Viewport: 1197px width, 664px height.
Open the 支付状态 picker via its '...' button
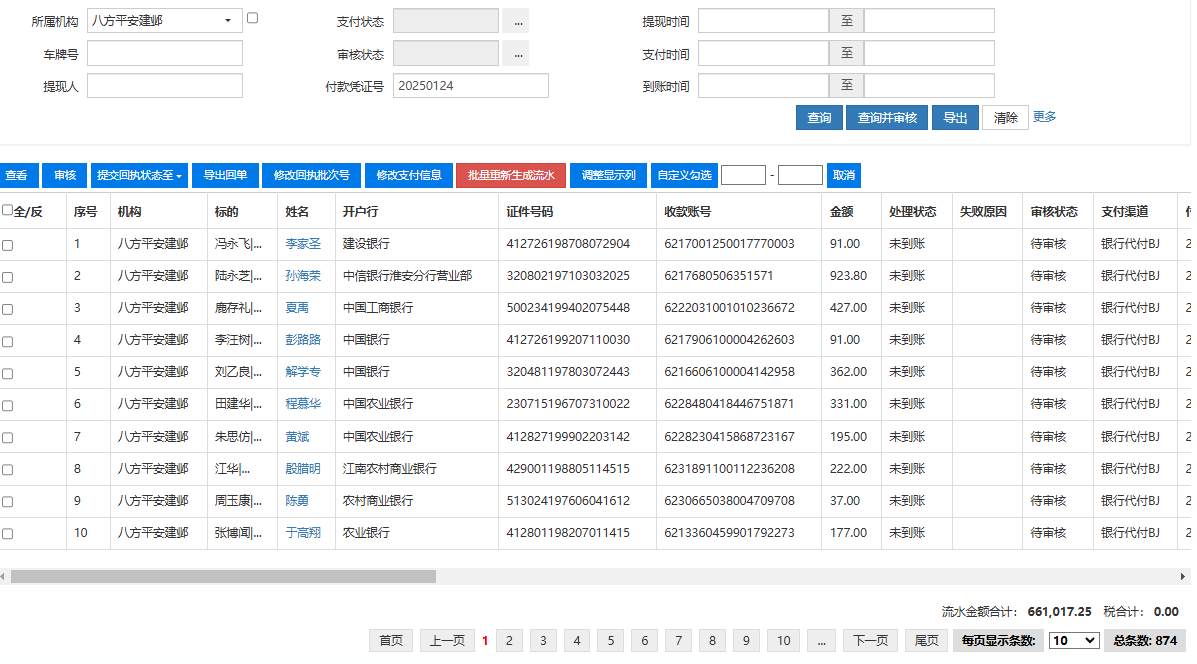click(x=515, y=21)
